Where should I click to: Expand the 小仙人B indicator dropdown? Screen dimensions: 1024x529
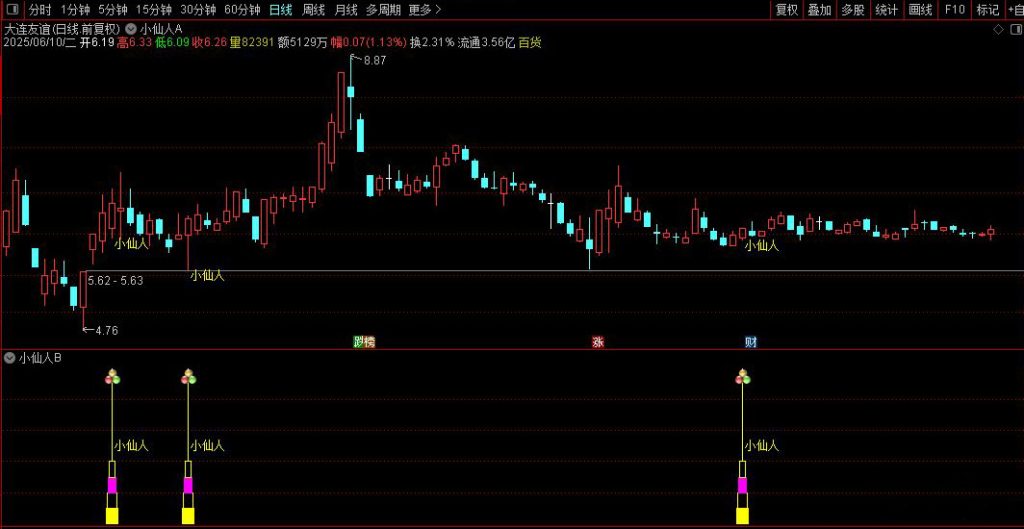pos(10,358)
